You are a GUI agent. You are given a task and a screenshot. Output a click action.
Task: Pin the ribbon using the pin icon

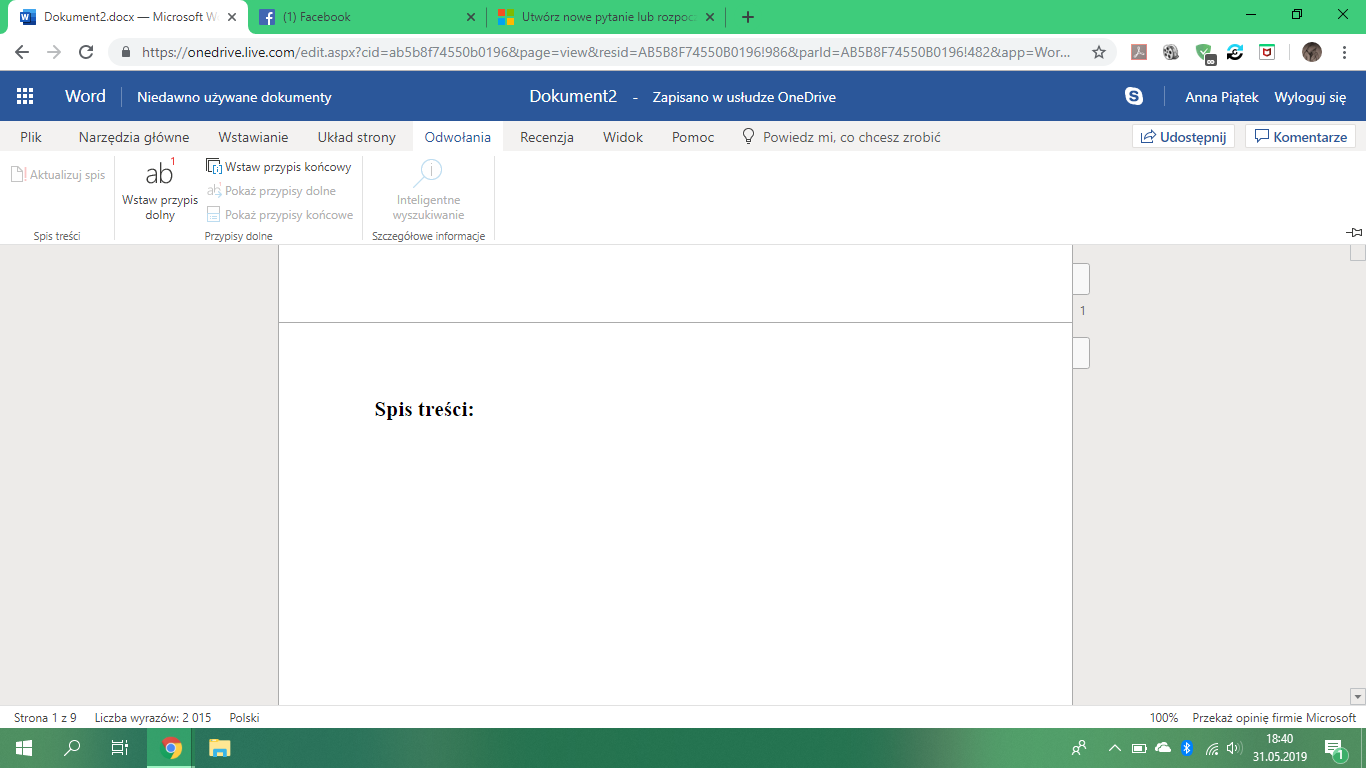(x=1354, y=232)
